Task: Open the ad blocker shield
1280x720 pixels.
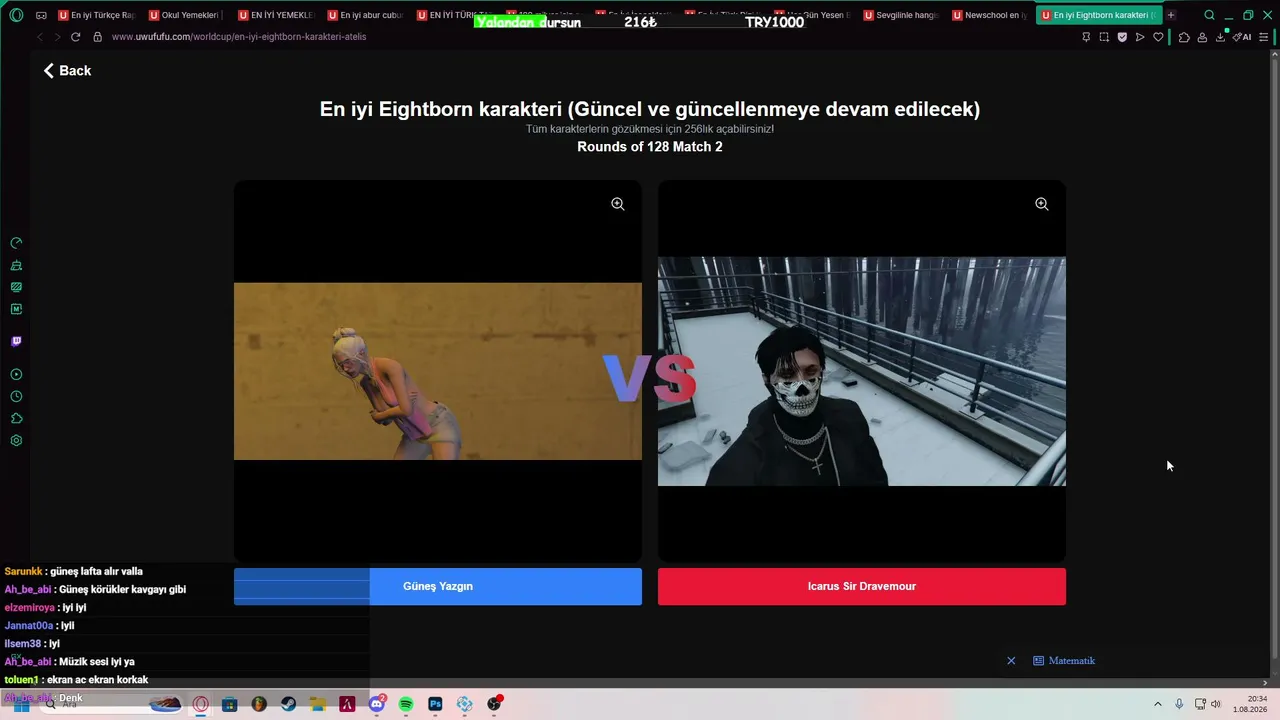Action: click(x=1122, y=37)
